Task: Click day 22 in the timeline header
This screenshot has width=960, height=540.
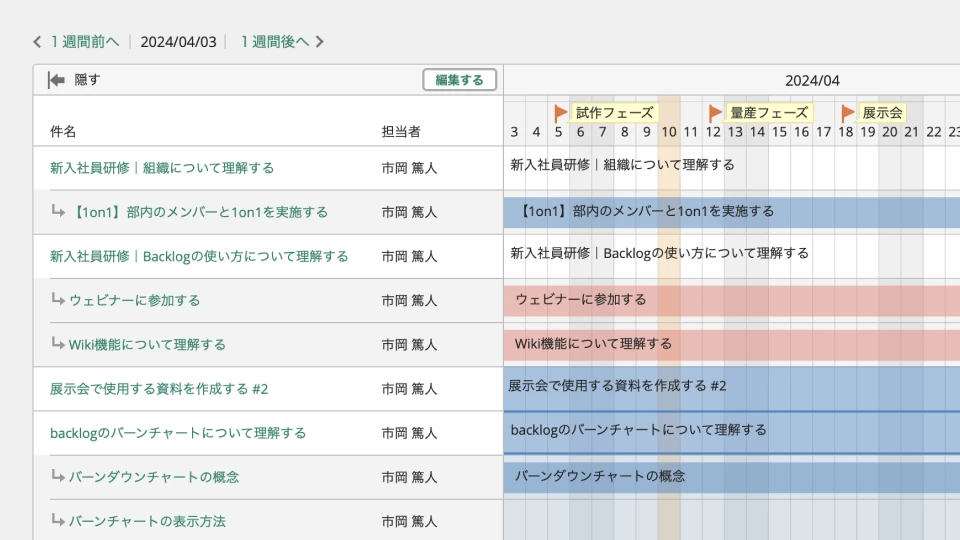Action: 934,132
